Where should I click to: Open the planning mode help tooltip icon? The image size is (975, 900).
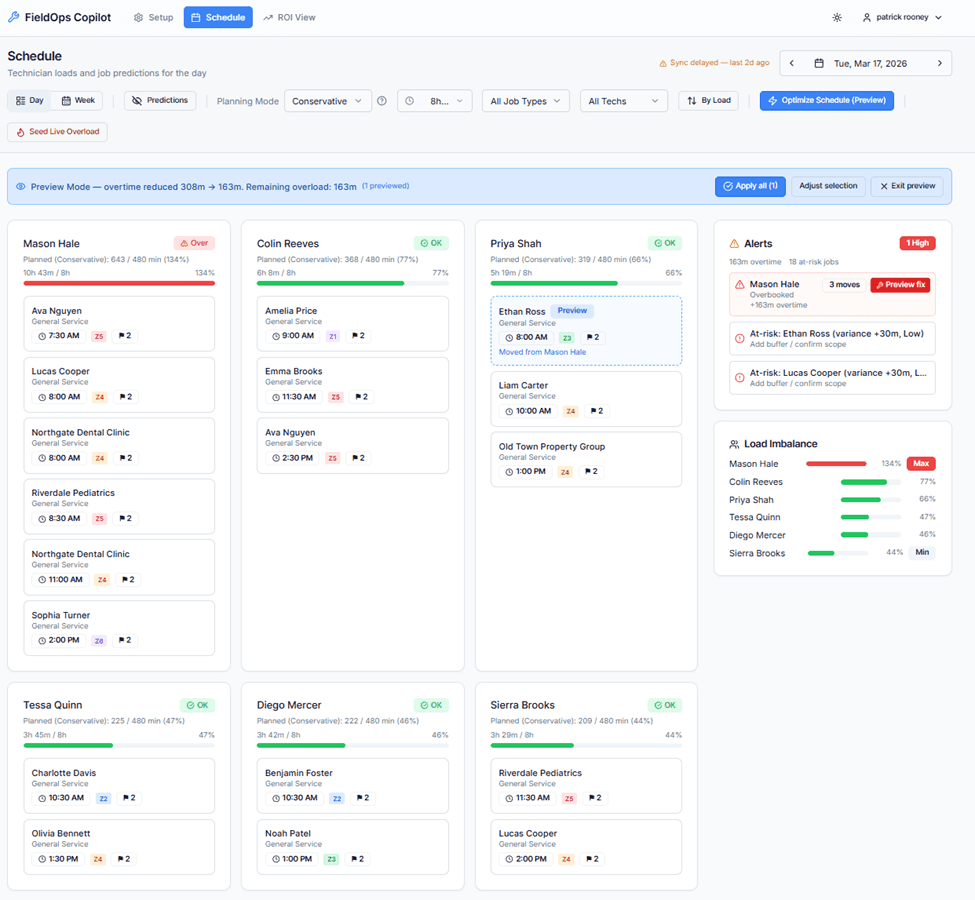point(381,101)
